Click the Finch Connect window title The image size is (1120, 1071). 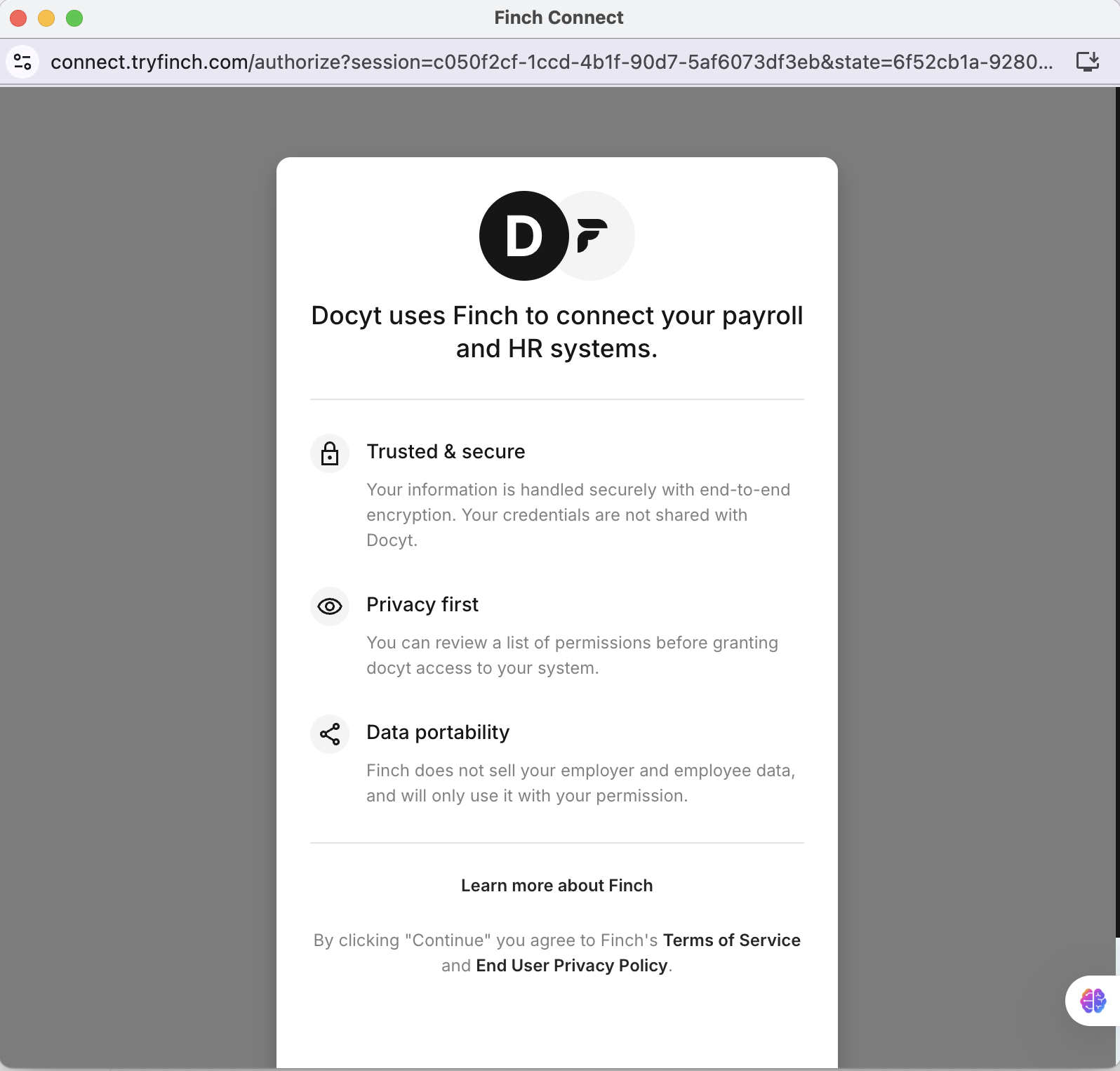(559, 18)
